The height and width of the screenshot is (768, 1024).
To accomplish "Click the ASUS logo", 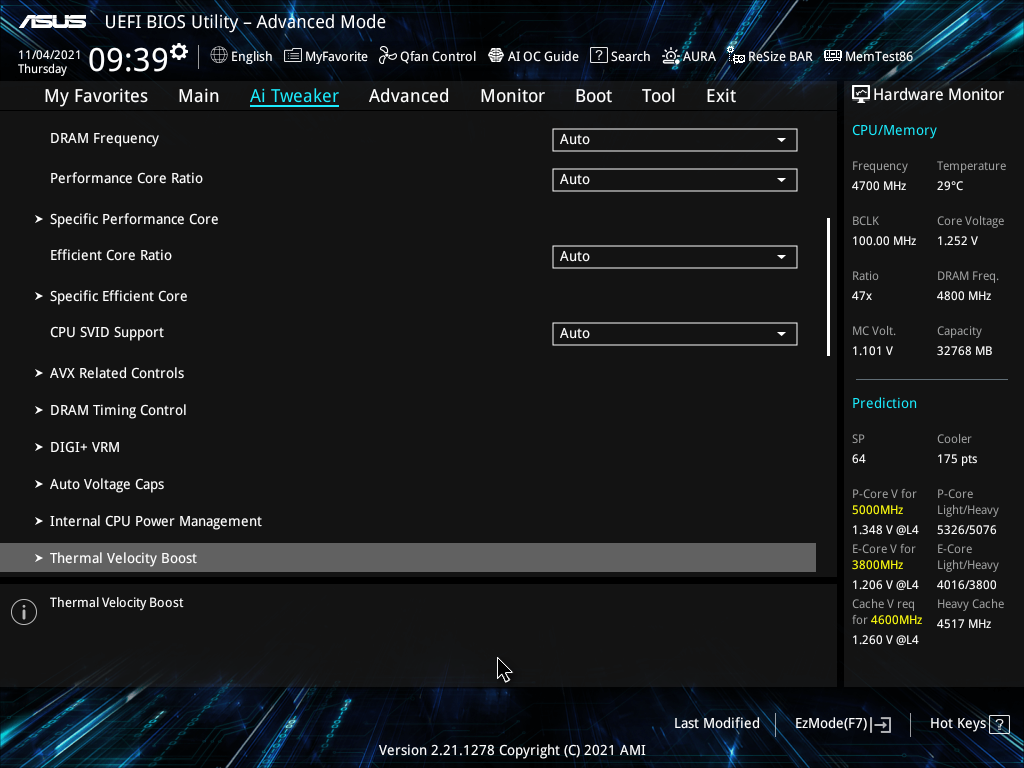I will click(x=53, y=22).
